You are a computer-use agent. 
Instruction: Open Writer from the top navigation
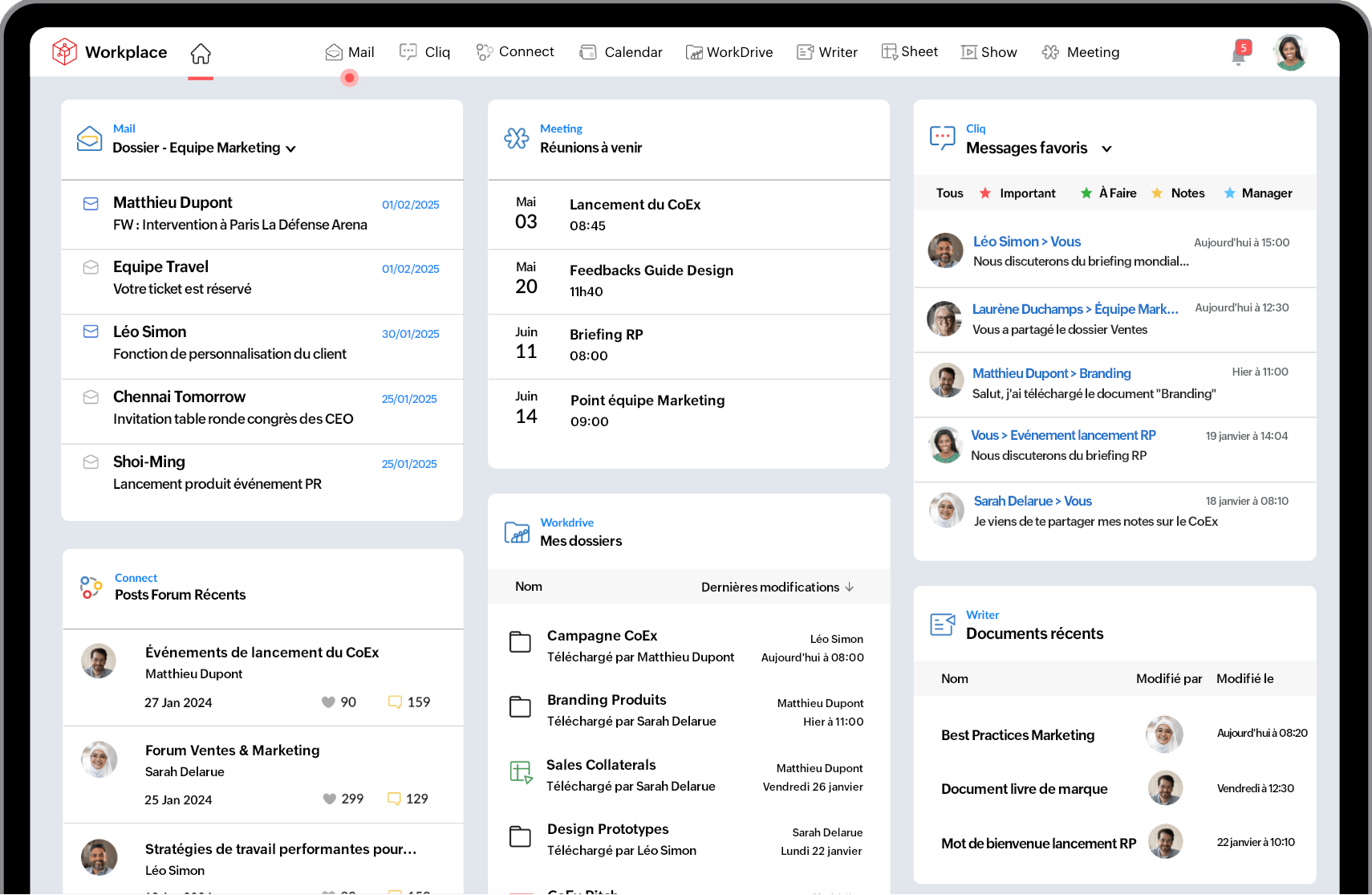827,52
